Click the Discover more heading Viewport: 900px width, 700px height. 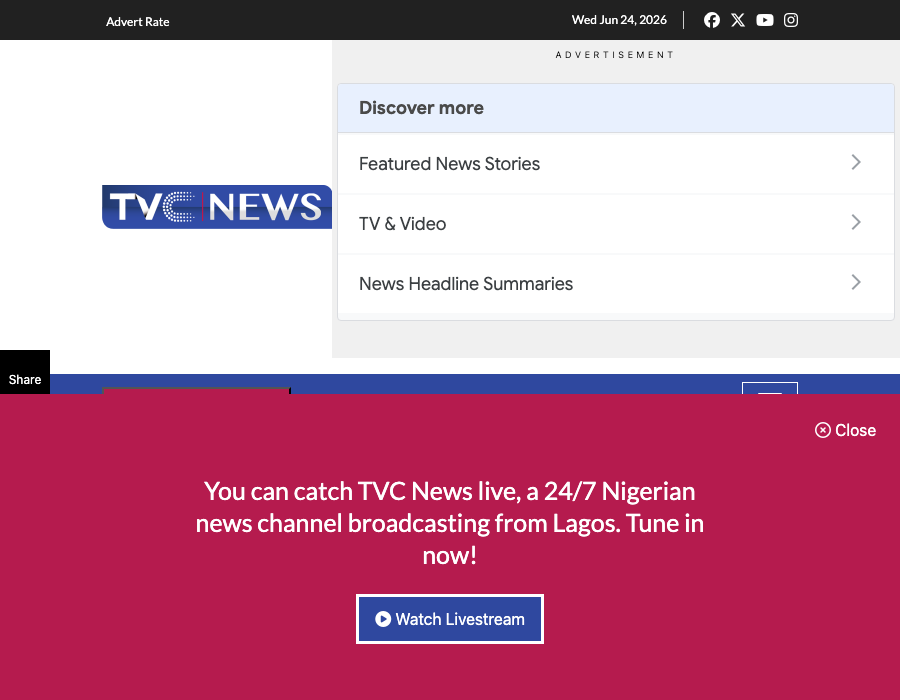(x=421, y=108)
